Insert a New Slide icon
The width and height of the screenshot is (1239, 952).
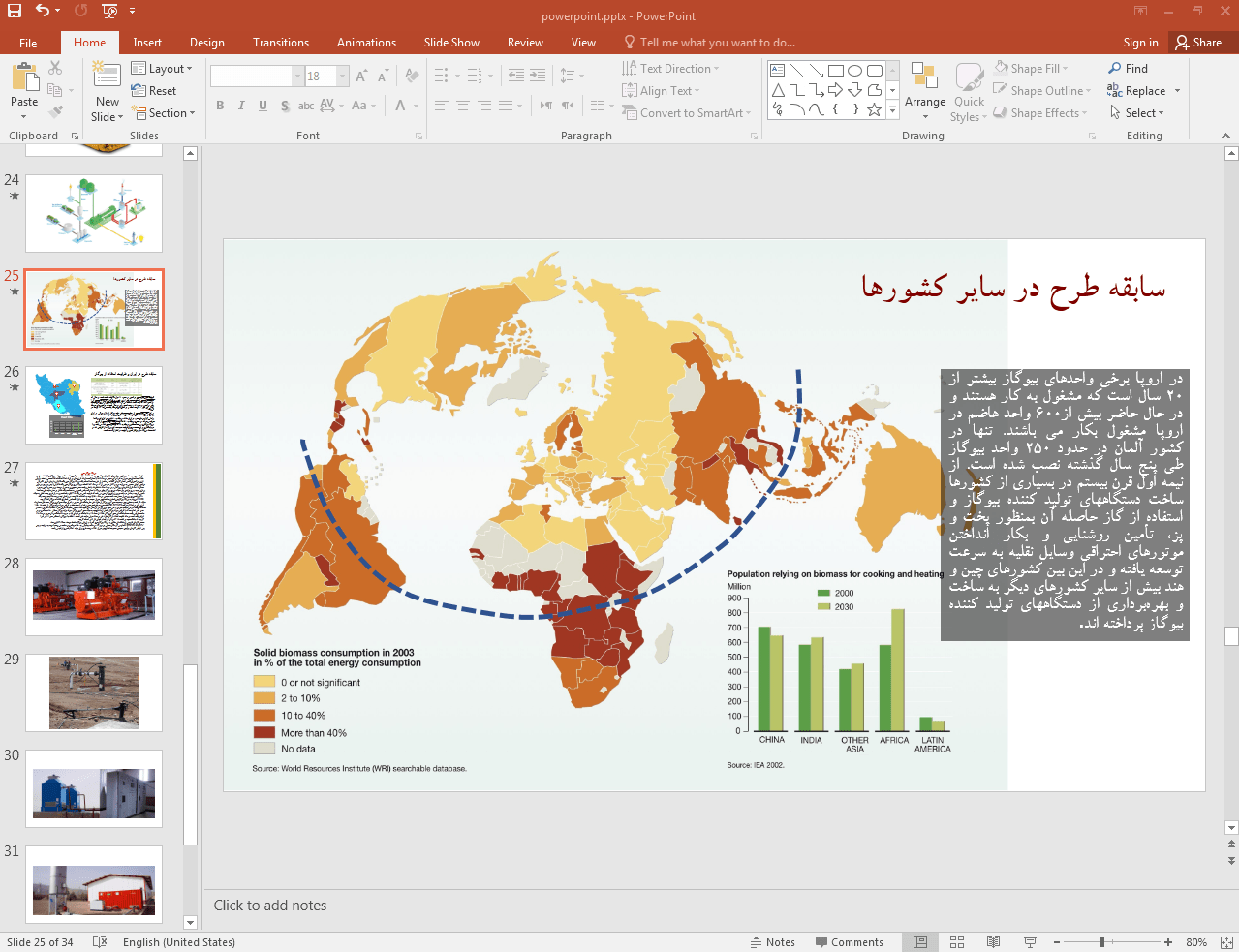point(107,74)
